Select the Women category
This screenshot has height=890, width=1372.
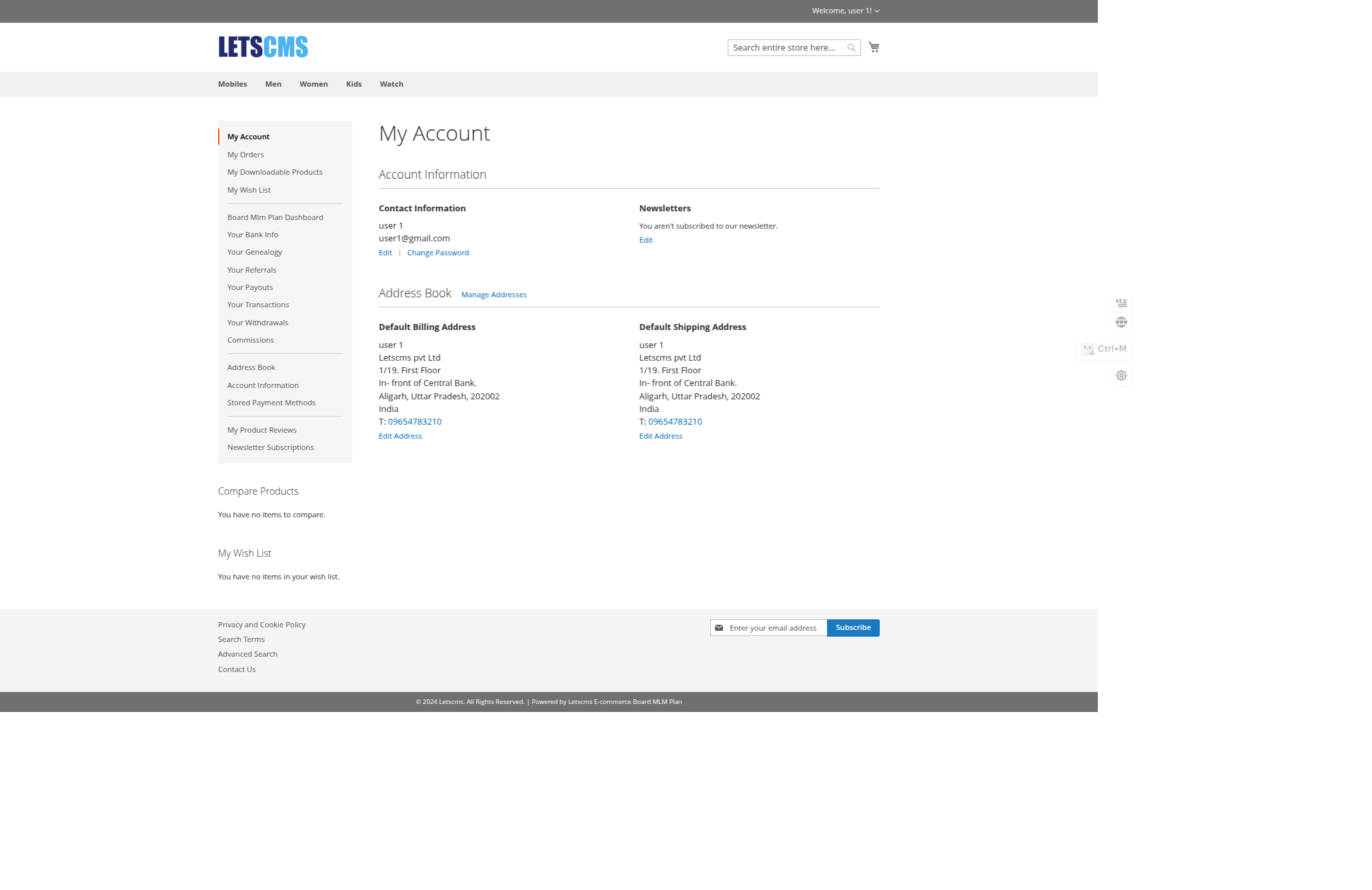[313, 84]
